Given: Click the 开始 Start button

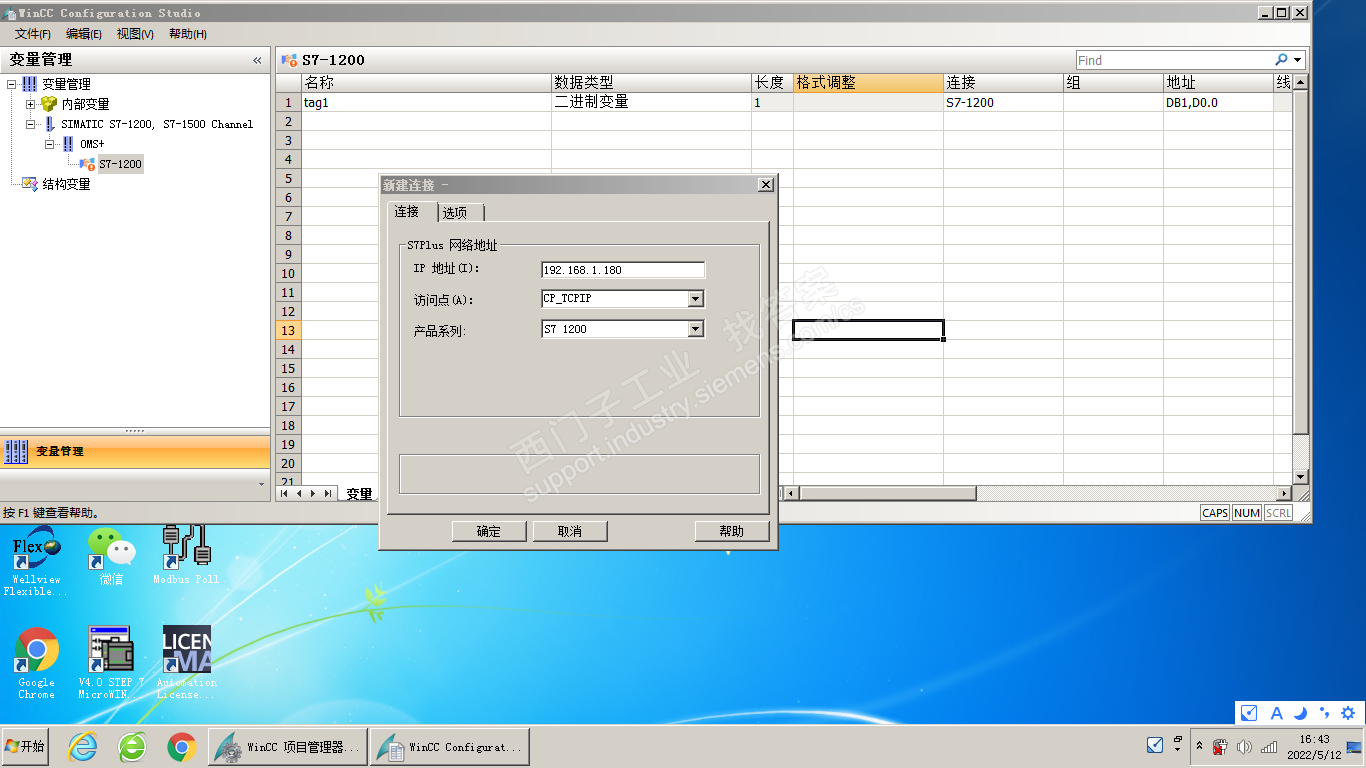Looking at the screenshot, I should [x=25, y=747].
